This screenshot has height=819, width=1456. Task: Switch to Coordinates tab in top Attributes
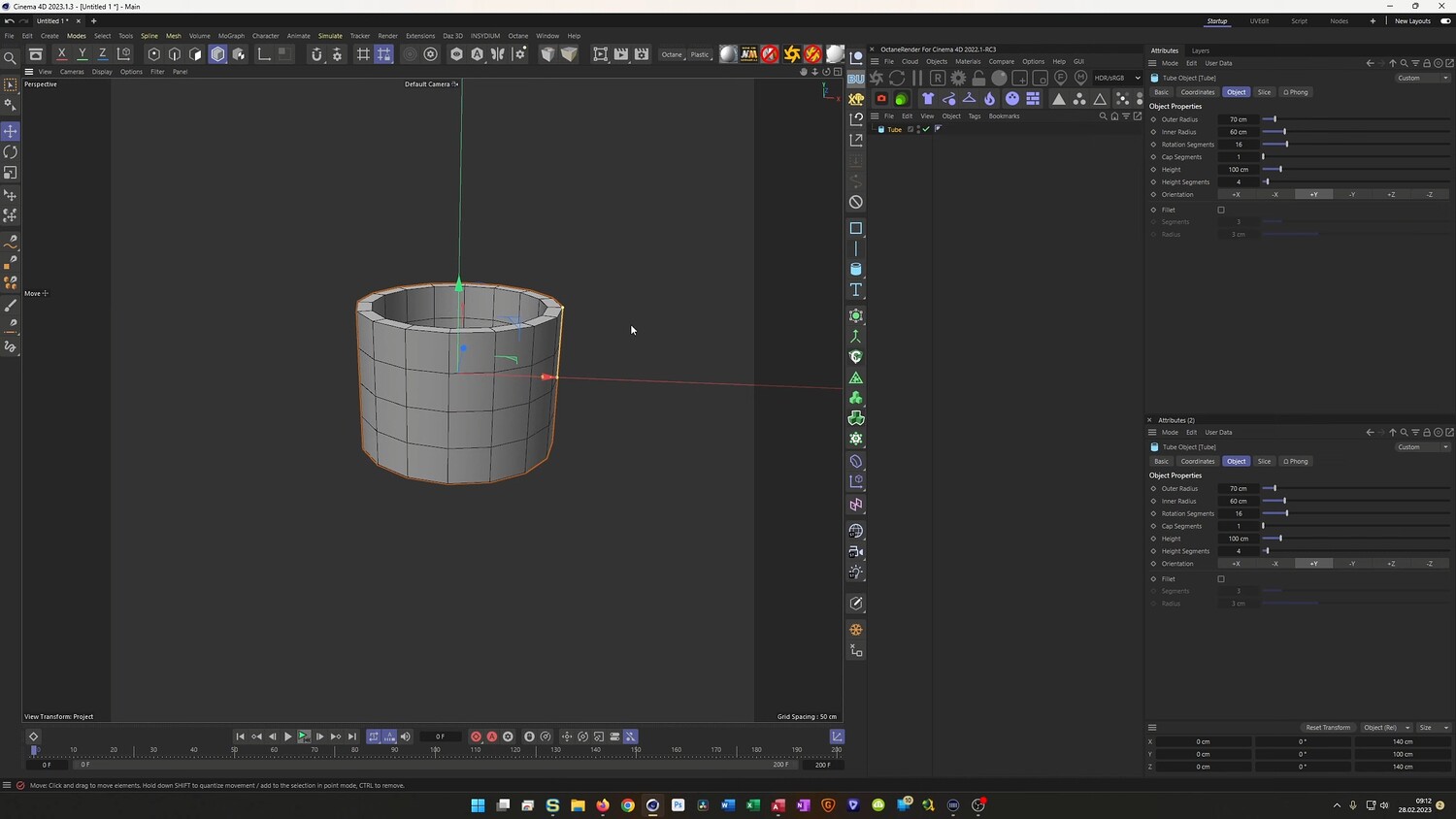tap(1197, 92)
